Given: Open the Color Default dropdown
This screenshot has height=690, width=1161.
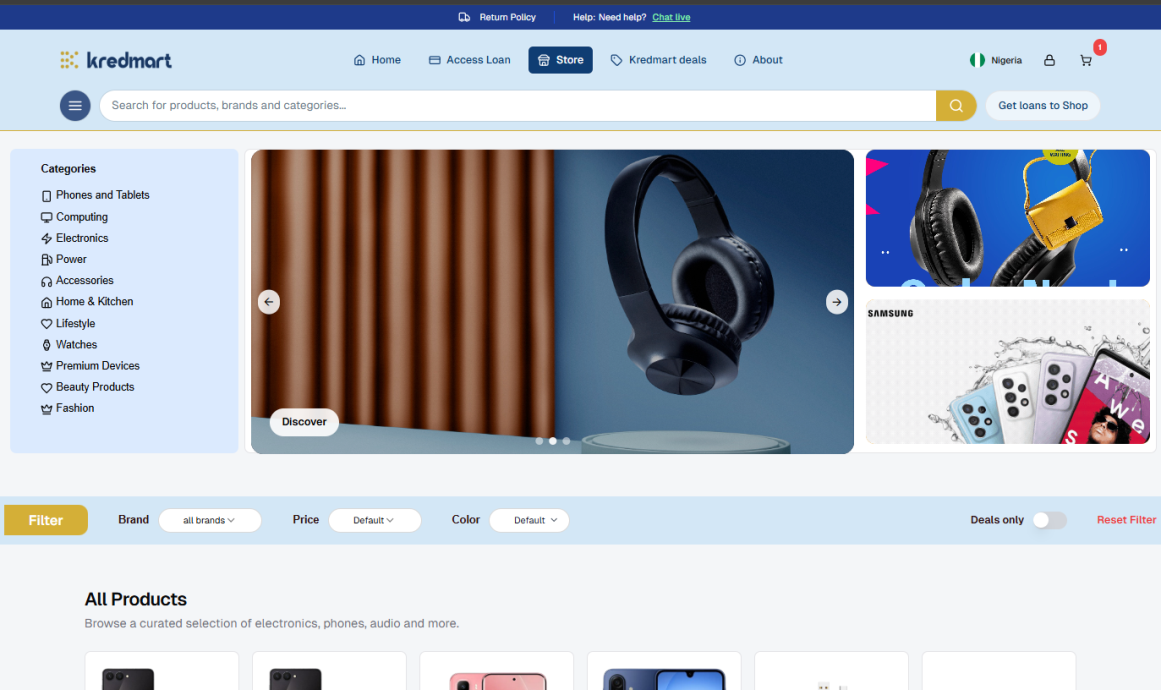Looking at the screenshot, I should coord(529,520).
